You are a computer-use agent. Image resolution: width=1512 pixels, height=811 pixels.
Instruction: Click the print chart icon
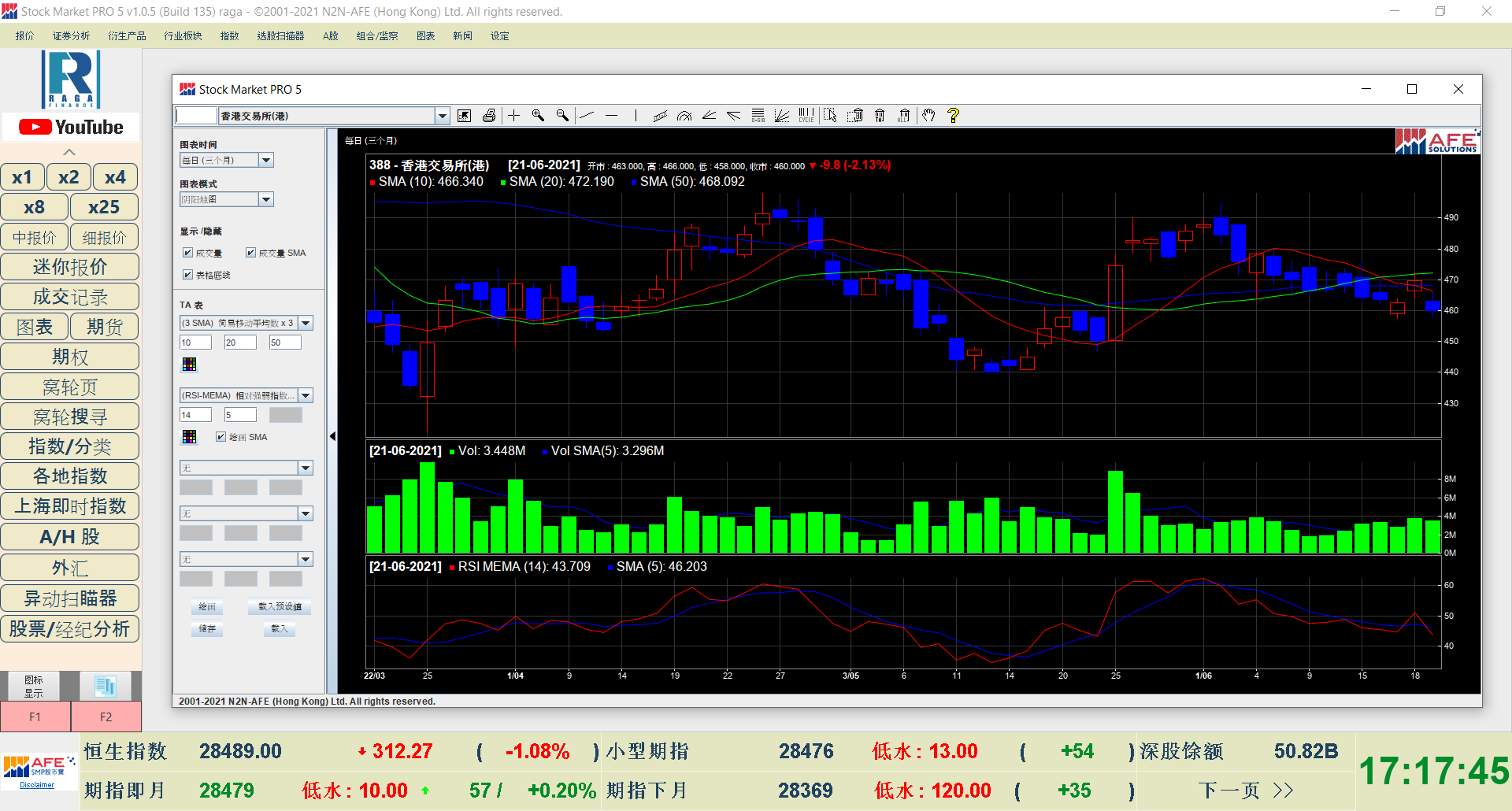pyautogui.click(x=489, y=116)
